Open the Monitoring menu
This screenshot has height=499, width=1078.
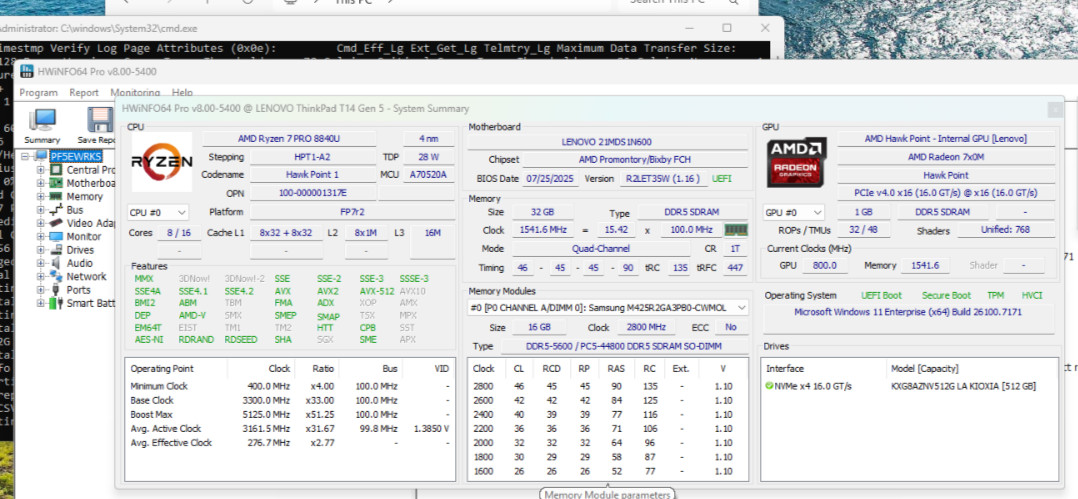pos(135,92)
